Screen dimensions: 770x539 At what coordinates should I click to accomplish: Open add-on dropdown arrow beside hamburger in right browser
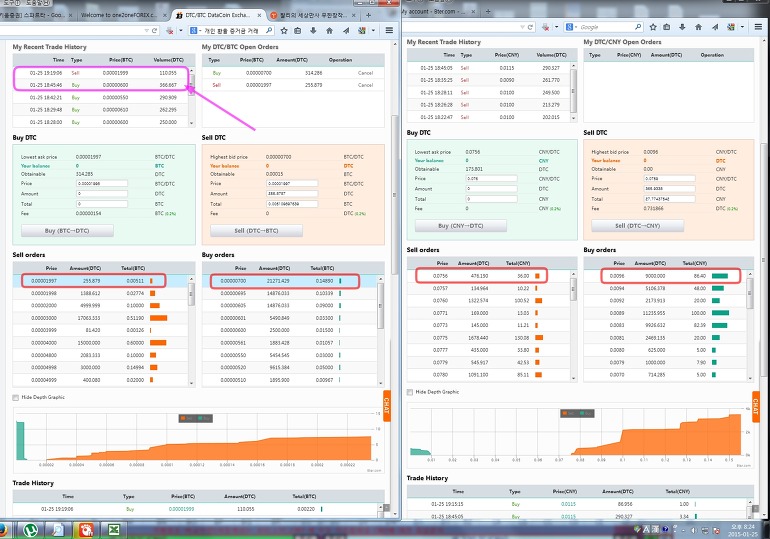(742, 27)
